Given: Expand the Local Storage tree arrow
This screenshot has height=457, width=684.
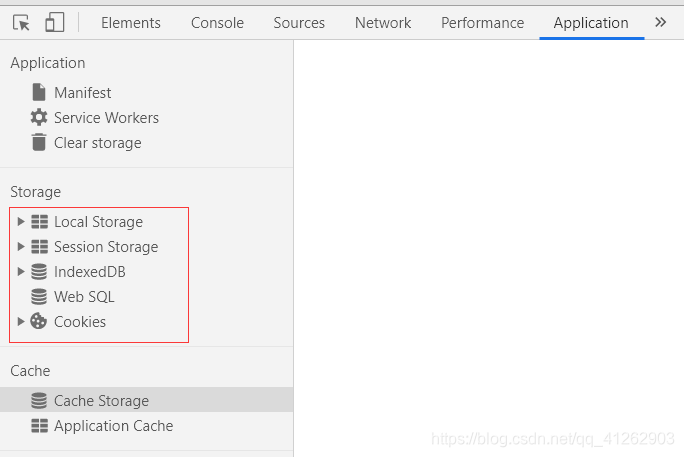Looking at the screenshot, I should (x=21, y=222).
